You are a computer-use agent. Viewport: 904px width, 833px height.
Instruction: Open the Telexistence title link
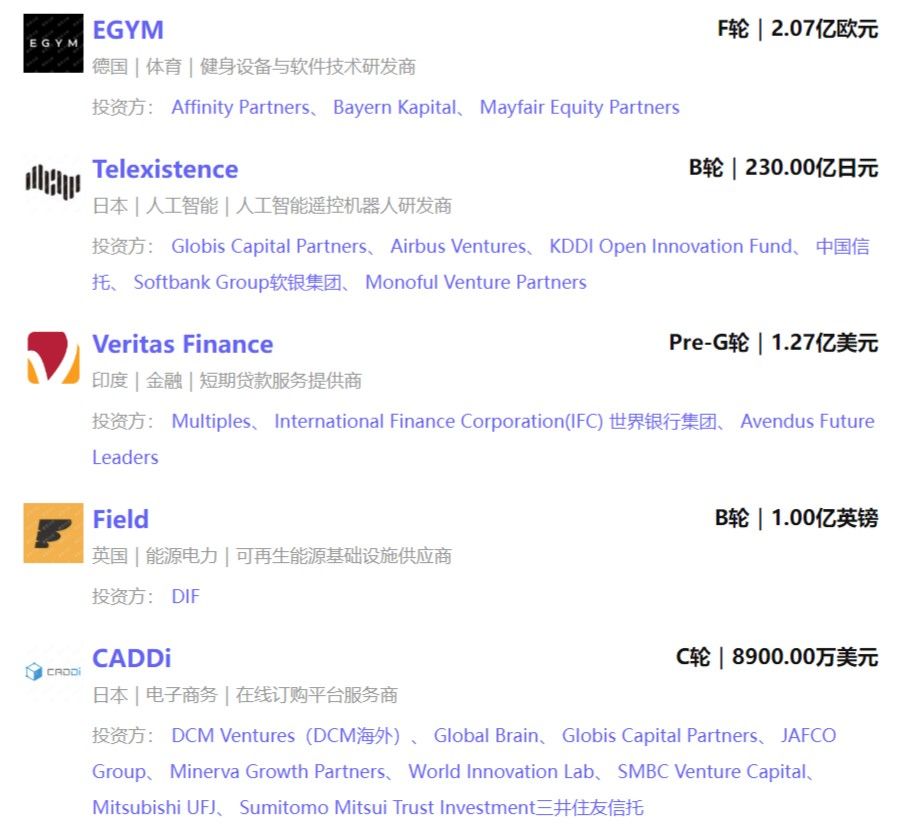[165, 169]
